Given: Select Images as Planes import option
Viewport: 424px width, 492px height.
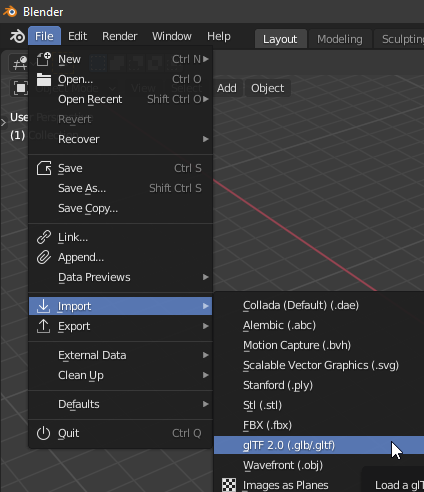Looking at the screenshot, I should pos(286,485).
